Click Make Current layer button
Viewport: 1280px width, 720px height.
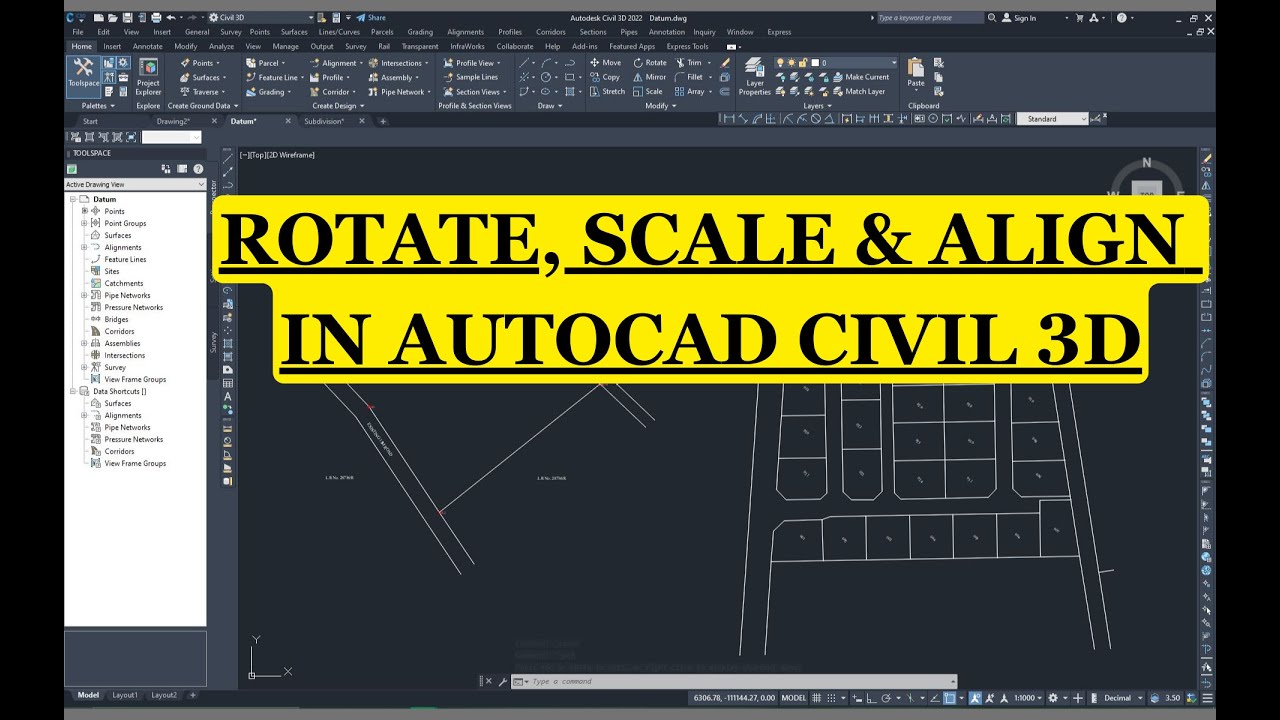[859, 77]
